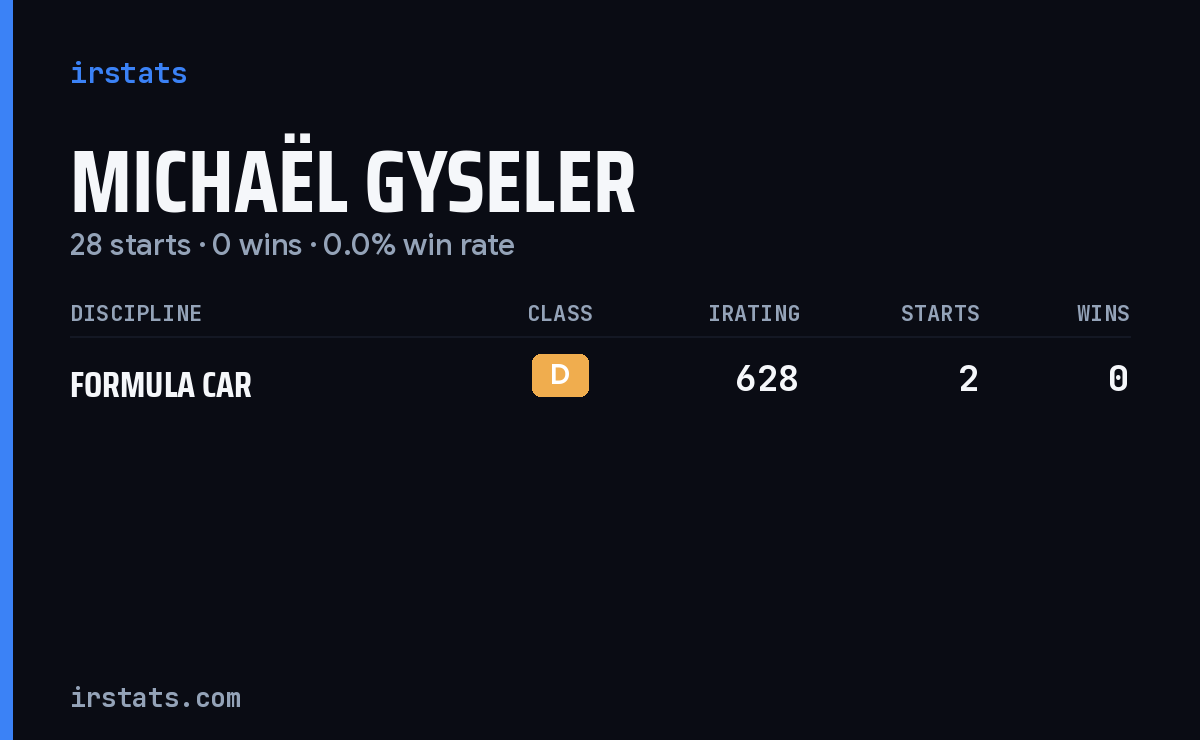Click the letter D inside the badge
This screenshot has height=740, width=1200.
pos(560,375)
